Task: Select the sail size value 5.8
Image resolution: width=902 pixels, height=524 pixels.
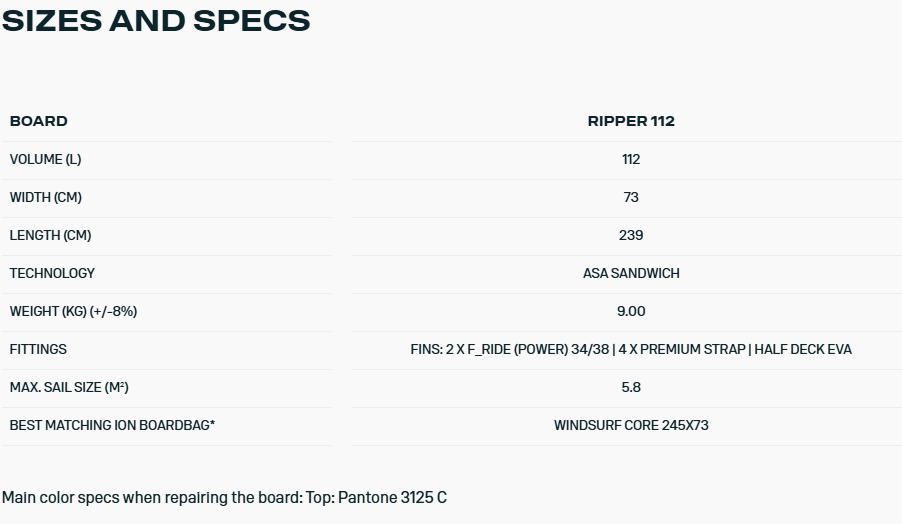Action: [631, 387]
